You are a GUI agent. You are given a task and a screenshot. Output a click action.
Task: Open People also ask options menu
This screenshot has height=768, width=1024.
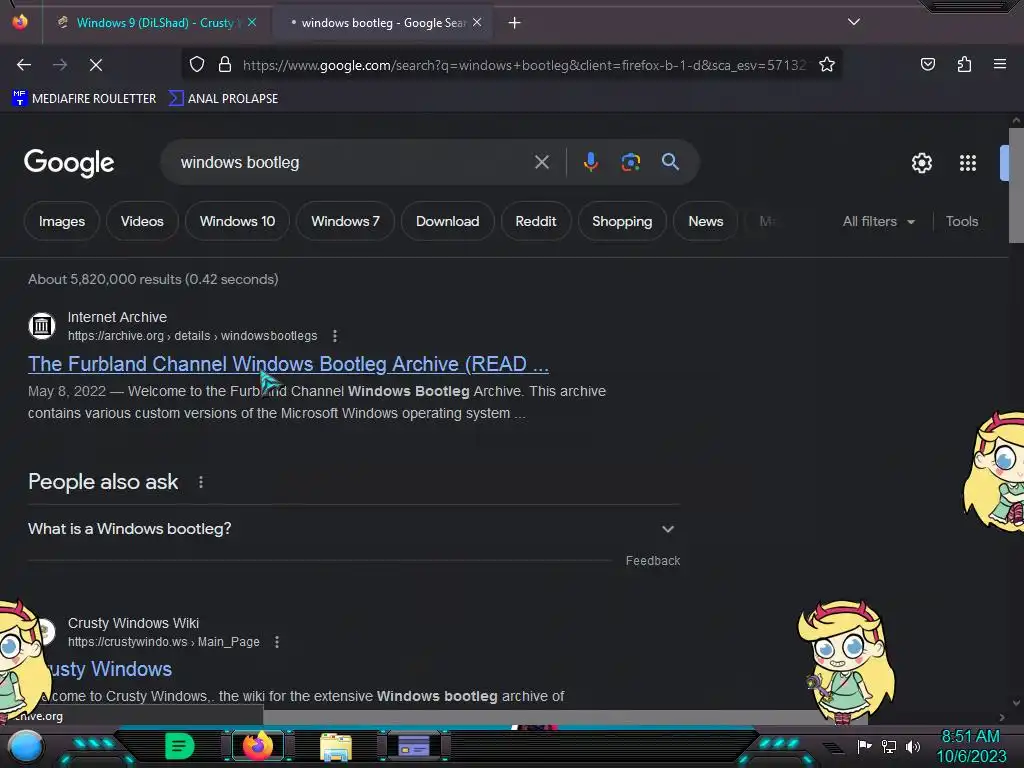200,482
